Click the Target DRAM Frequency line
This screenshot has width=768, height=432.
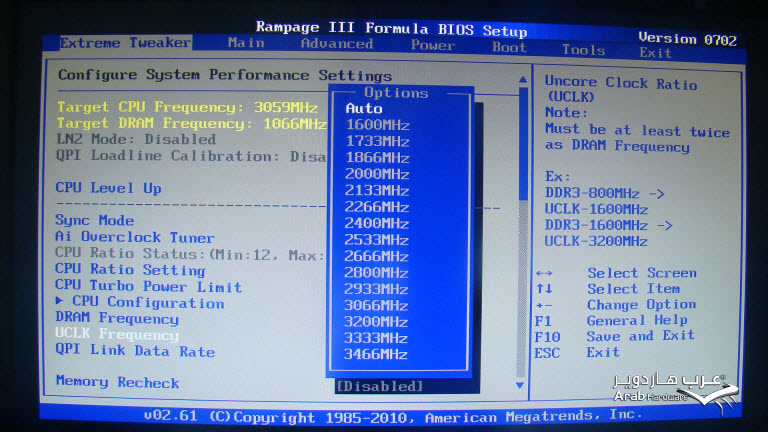[x=192, y=123]
